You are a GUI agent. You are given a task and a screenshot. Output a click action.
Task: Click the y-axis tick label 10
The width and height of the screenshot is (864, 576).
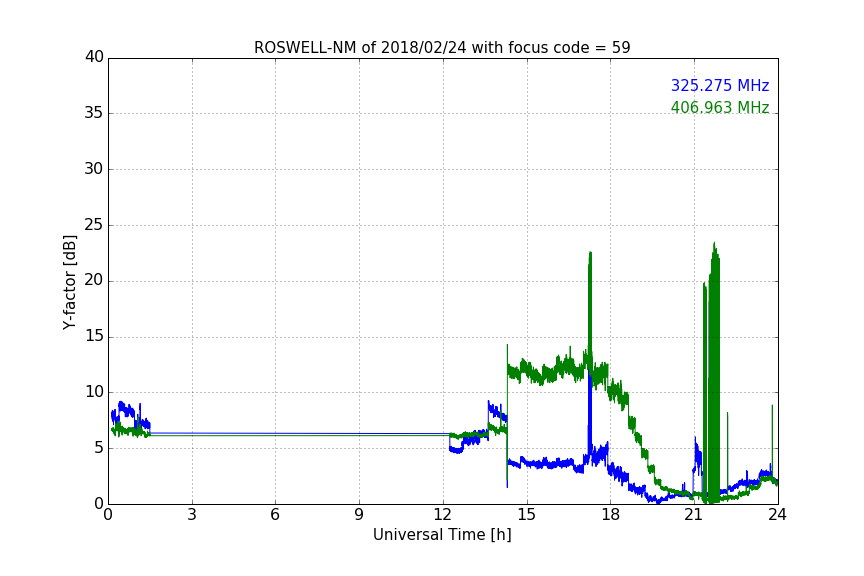click(94, 392)
